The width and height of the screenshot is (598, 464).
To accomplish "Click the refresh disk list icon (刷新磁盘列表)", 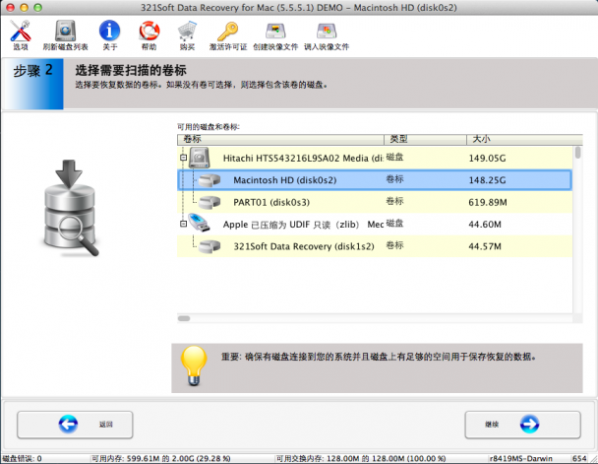I will (x=65, y=31).
